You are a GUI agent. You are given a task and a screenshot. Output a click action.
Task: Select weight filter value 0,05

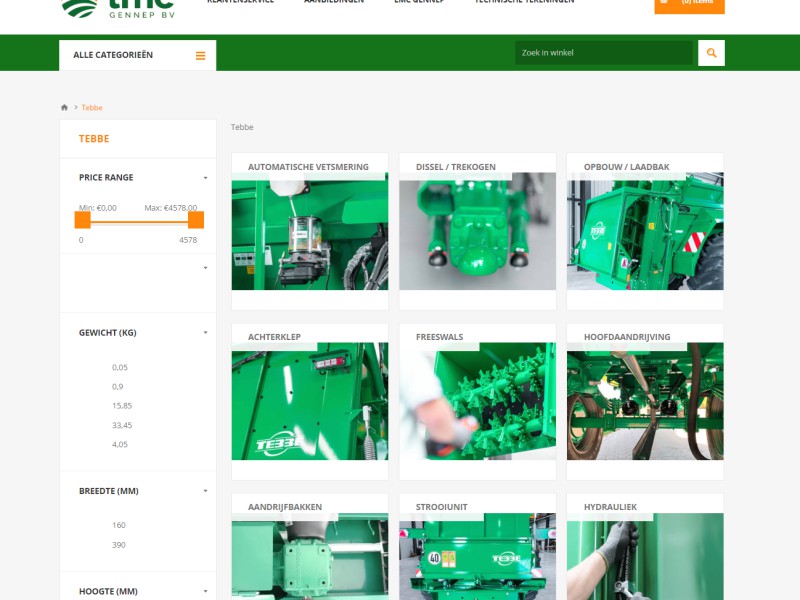tap(120, 367)
